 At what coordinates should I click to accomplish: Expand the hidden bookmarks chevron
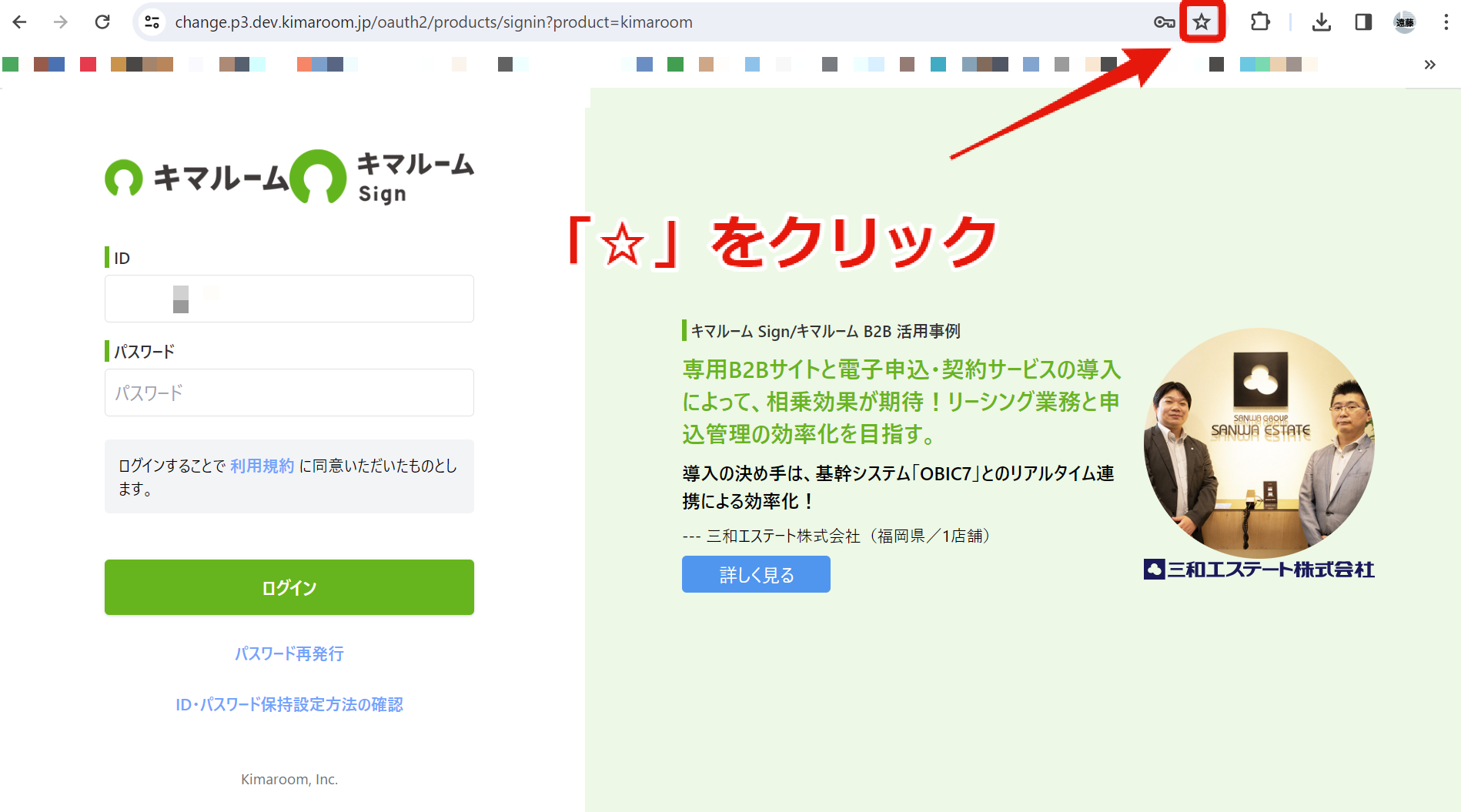click(x=1429, y=65)
